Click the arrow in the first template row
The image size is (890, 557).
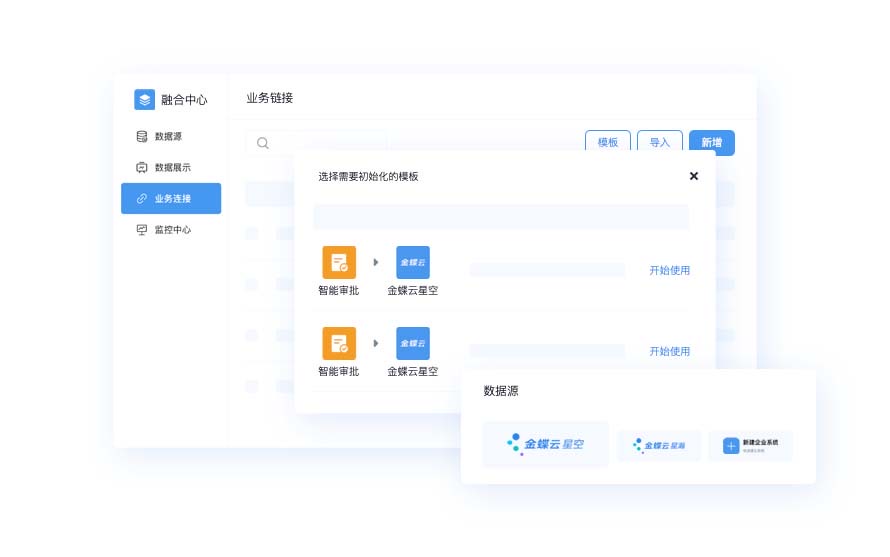click(376, 262)
